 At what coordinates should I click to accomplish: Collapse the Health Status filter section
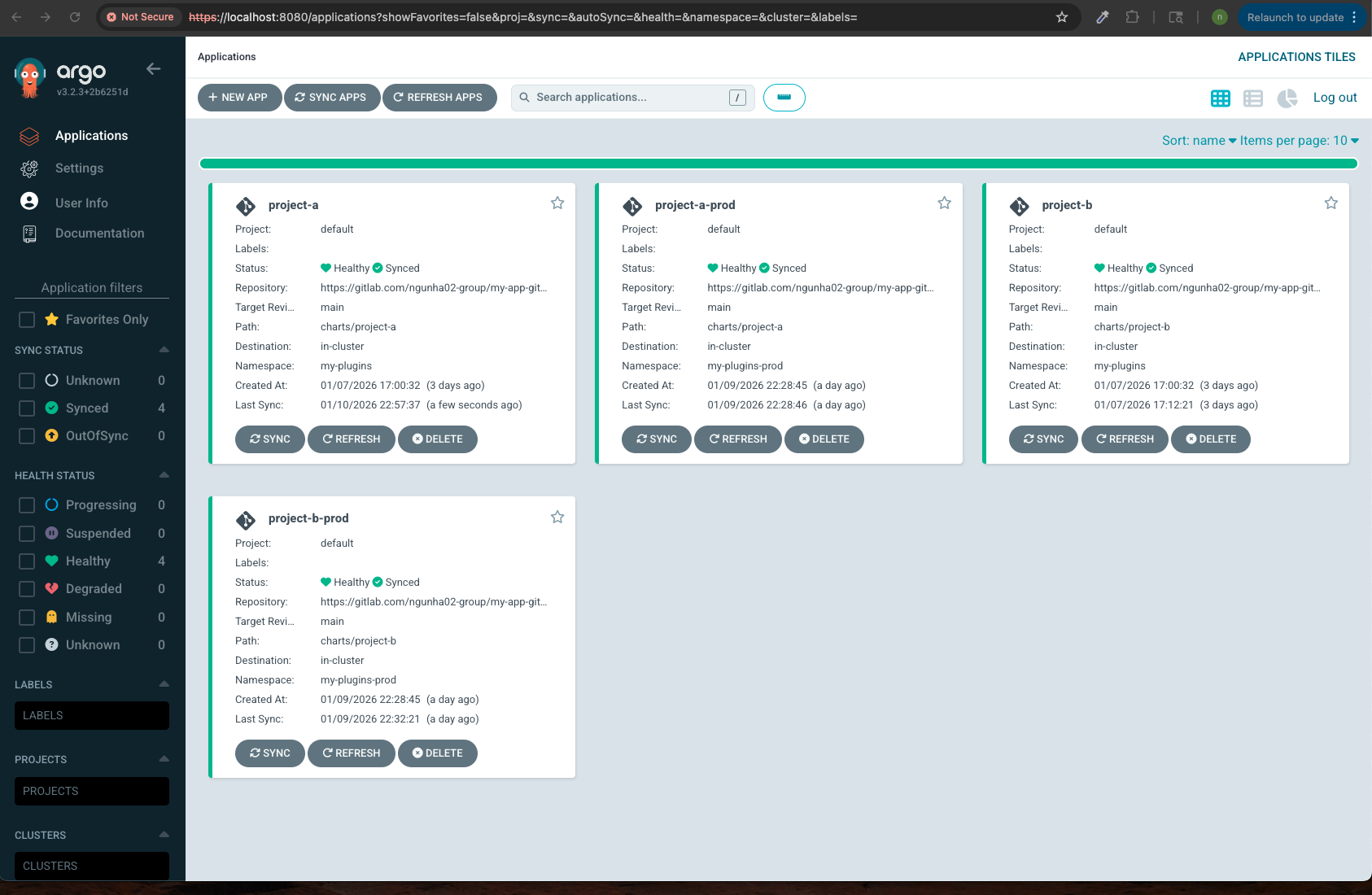pos(164,475)
